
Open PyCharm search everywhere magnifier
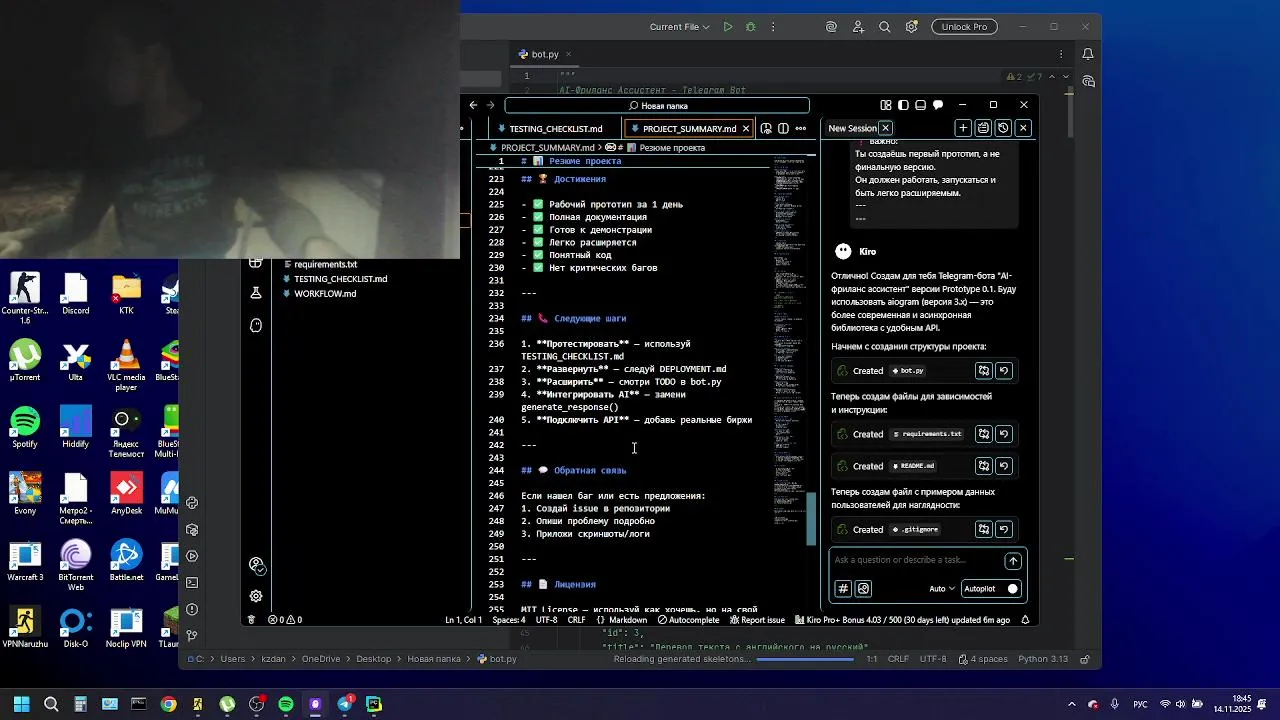point(885,27)
